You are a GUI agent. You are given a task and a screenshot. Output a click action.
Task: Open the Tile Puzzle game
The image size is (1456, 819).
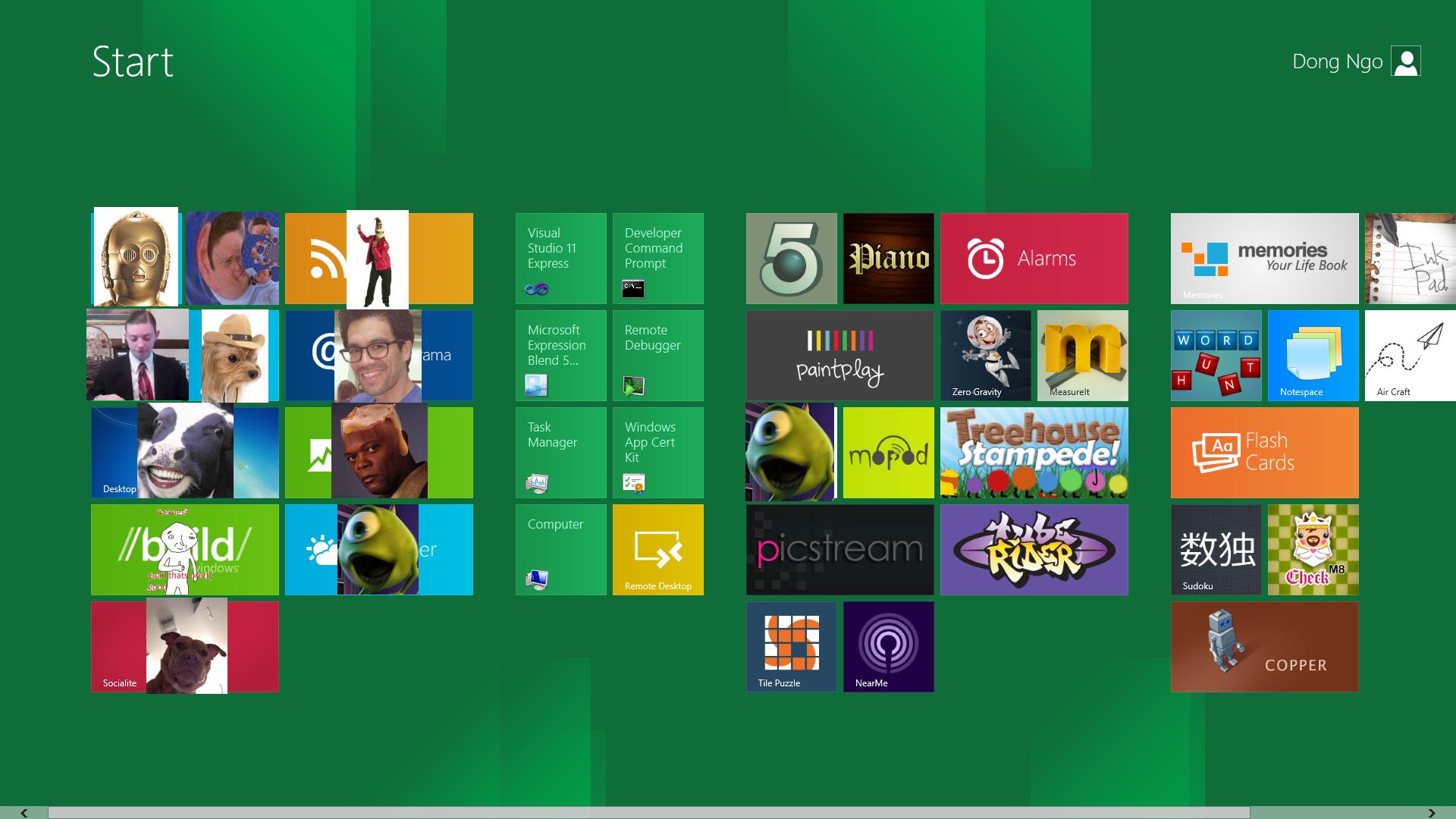[791, 647]
